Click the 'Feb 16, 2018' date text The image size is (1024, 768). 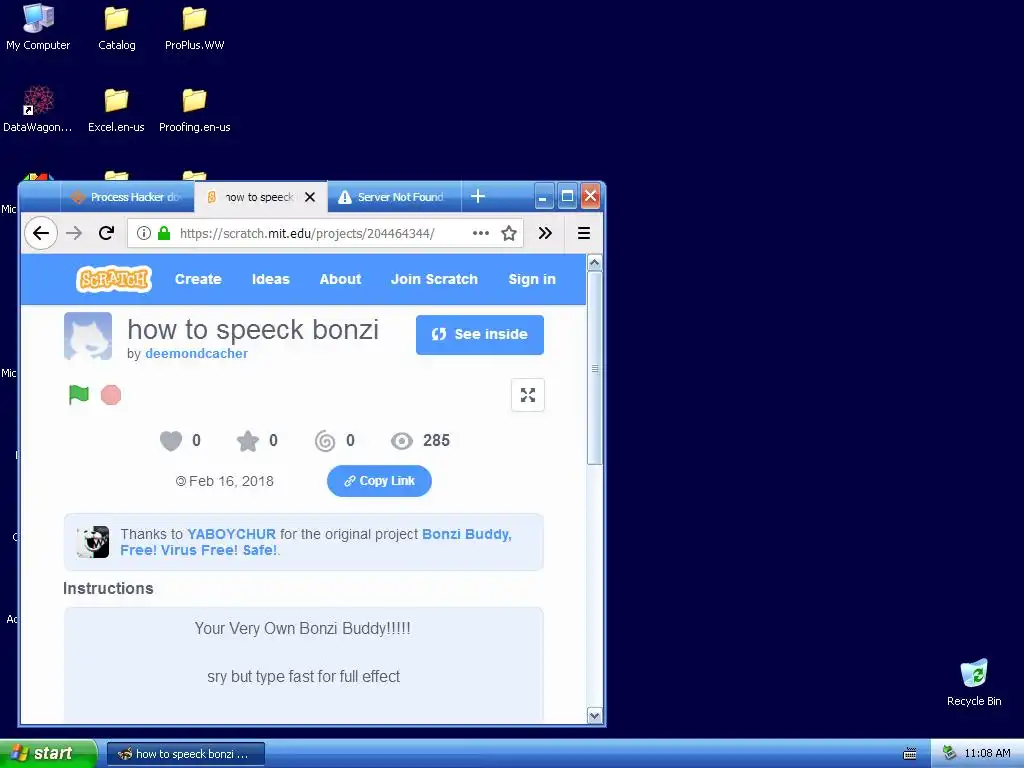(231, 481)
